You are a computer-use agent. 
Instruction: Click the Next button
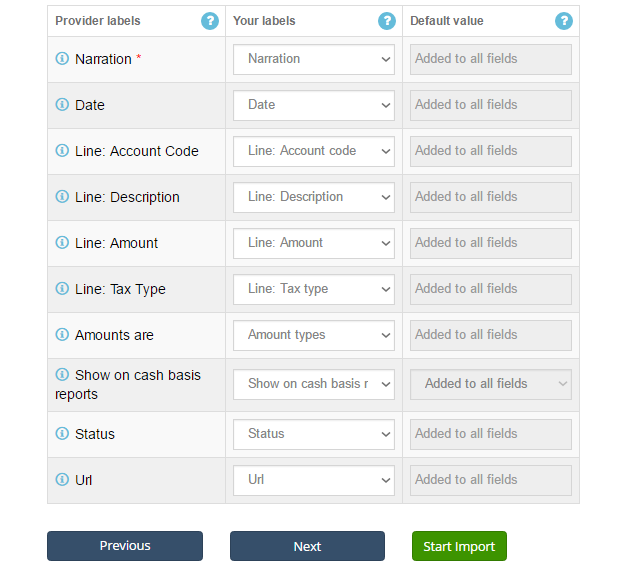tap(307, 546)
